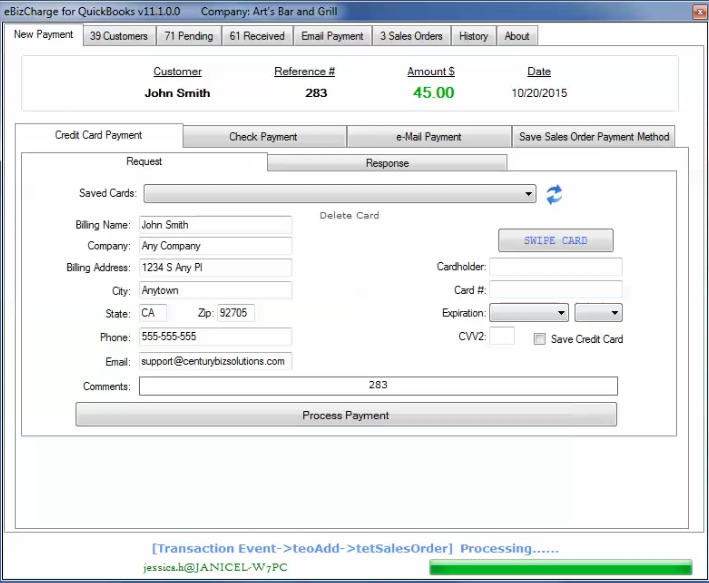This screenshot has height=583, width=709.
Task: Click the City input field
Action: click(x=215, y=290)
